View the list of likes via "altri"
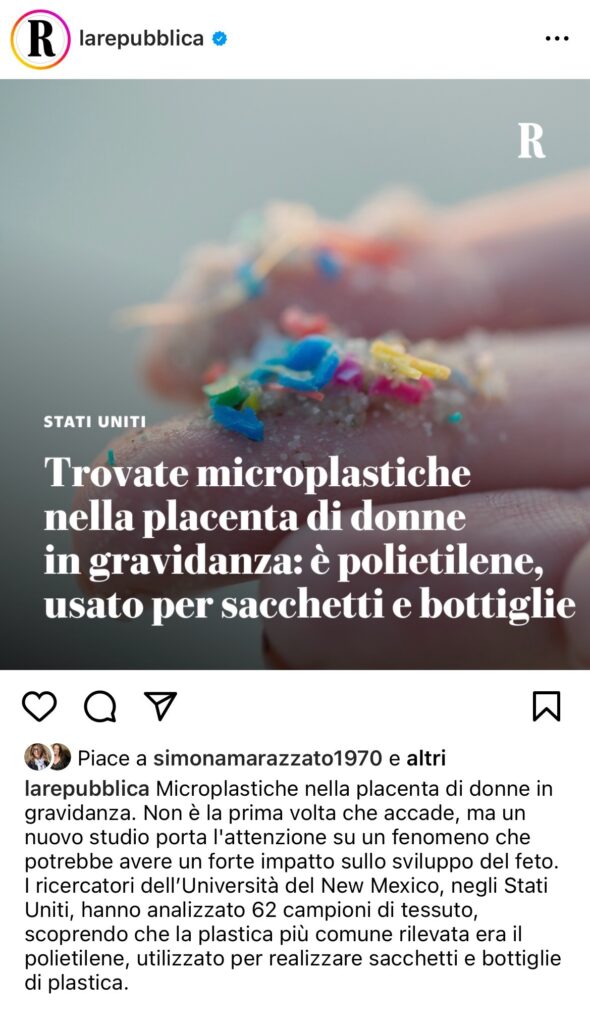Image resolution: width=590 pixels, height=1024 pixels. 426,758
